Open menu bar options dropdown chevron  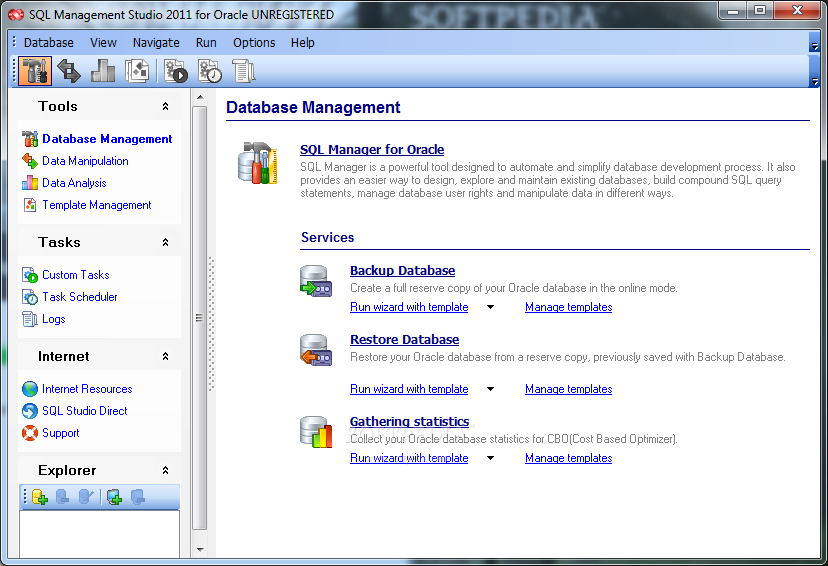point(814,43)
